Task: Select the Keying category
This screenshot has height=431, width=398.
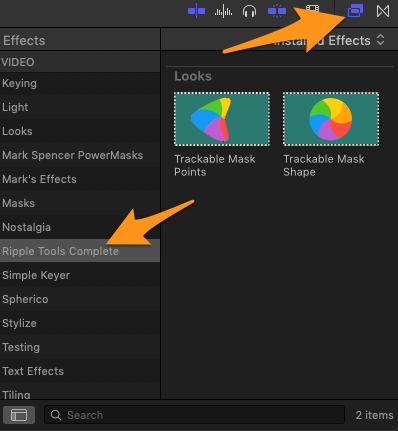Action: pos(80,83)
